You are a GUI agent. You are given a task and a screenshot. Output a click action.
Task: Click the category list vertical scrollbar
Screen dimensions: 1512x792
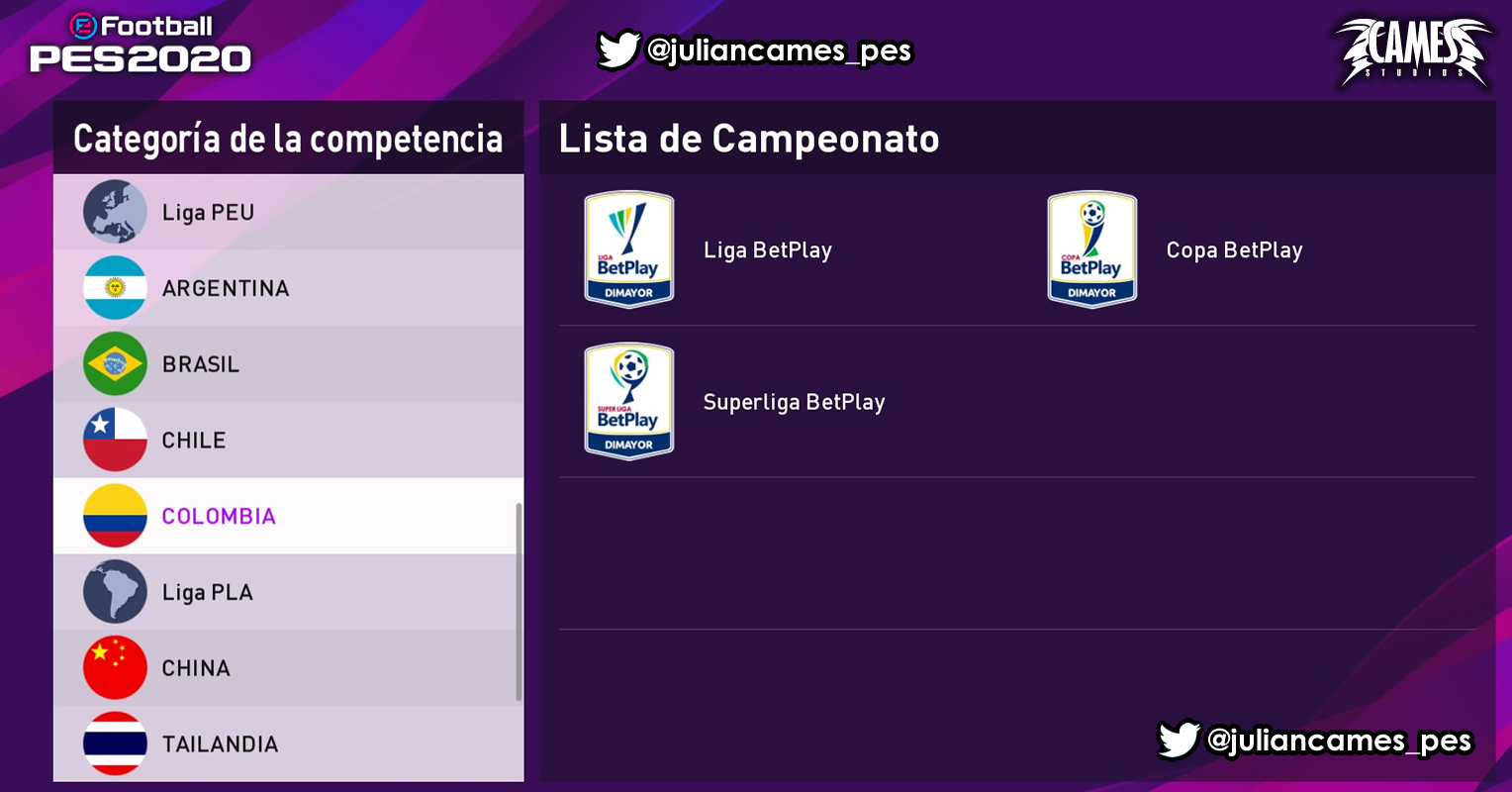519,602
